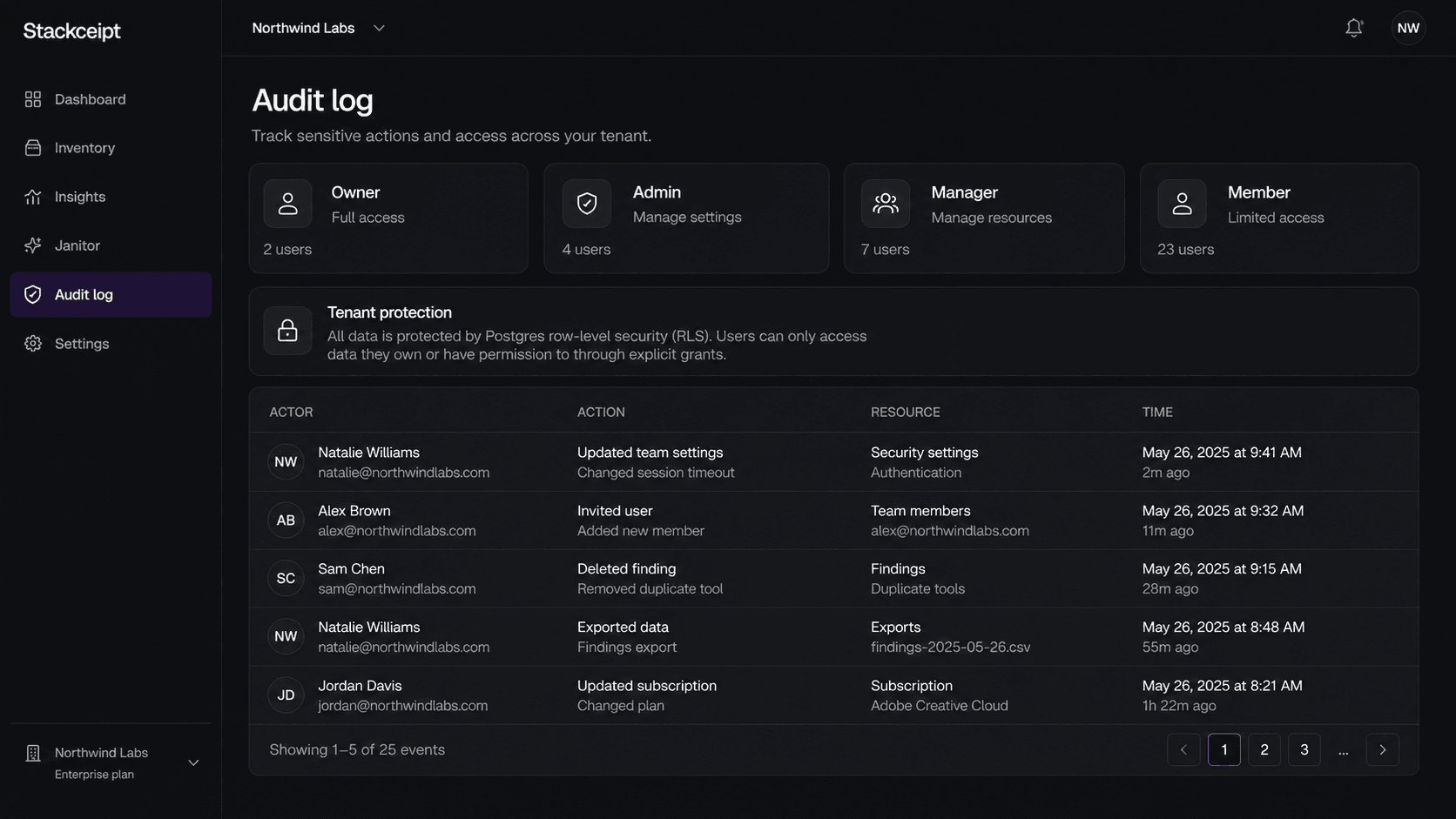Click the Owner role person icon
Viewport: 1456px width, 819px height.
tap(287, 204)
